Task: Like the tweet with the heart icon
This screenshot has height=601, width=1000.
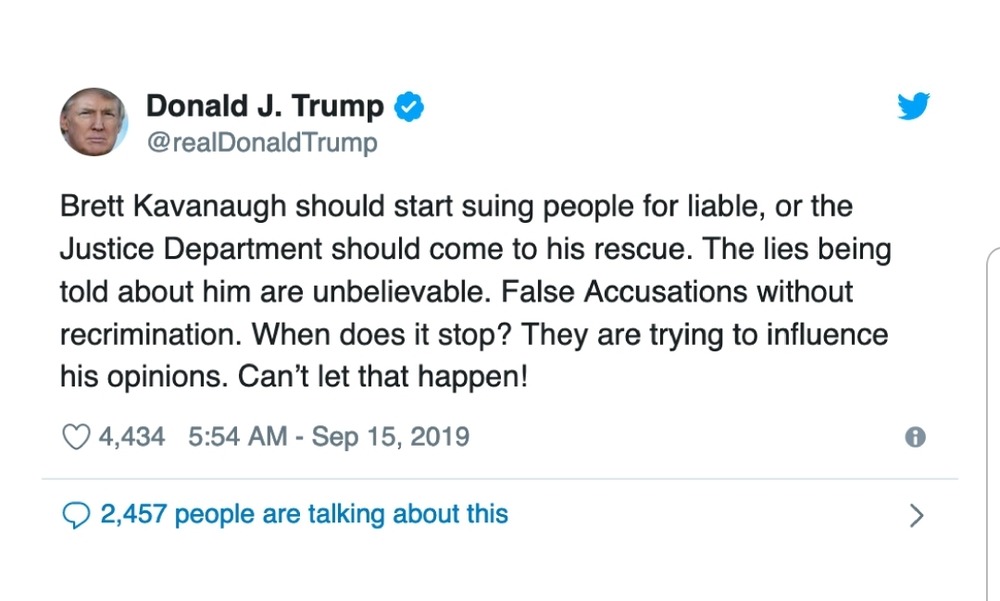Action: click(76, 437)
